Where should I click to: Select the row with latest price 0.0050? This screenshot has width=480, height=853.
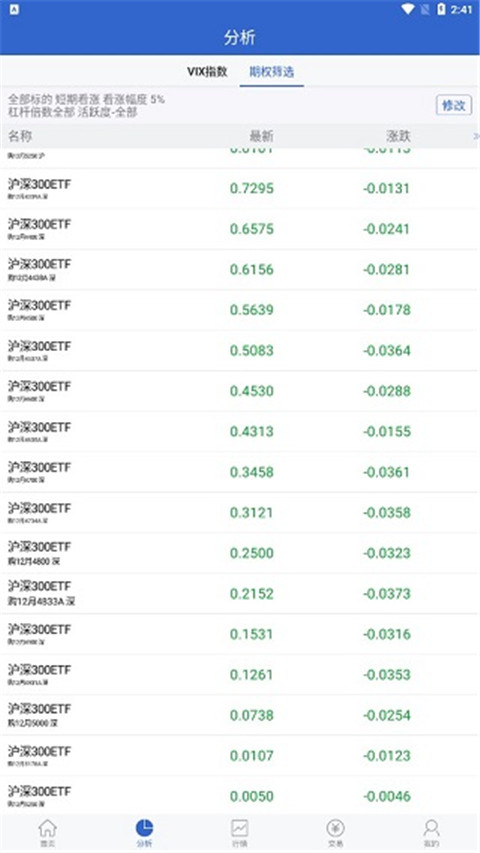click(240, 796)
